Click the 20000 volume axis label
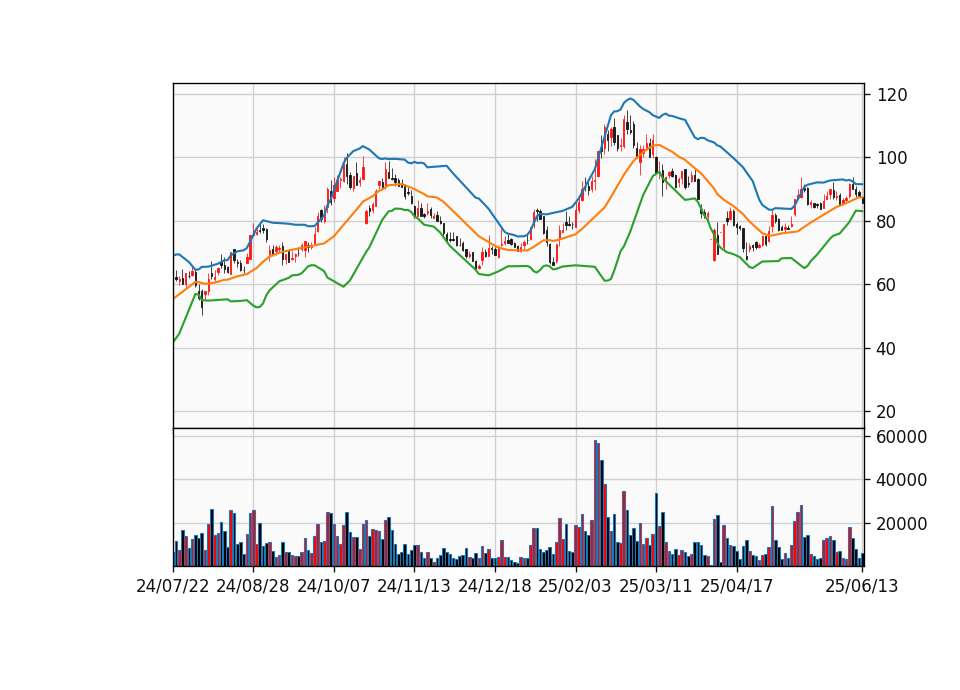 click(x=902, y=524)
